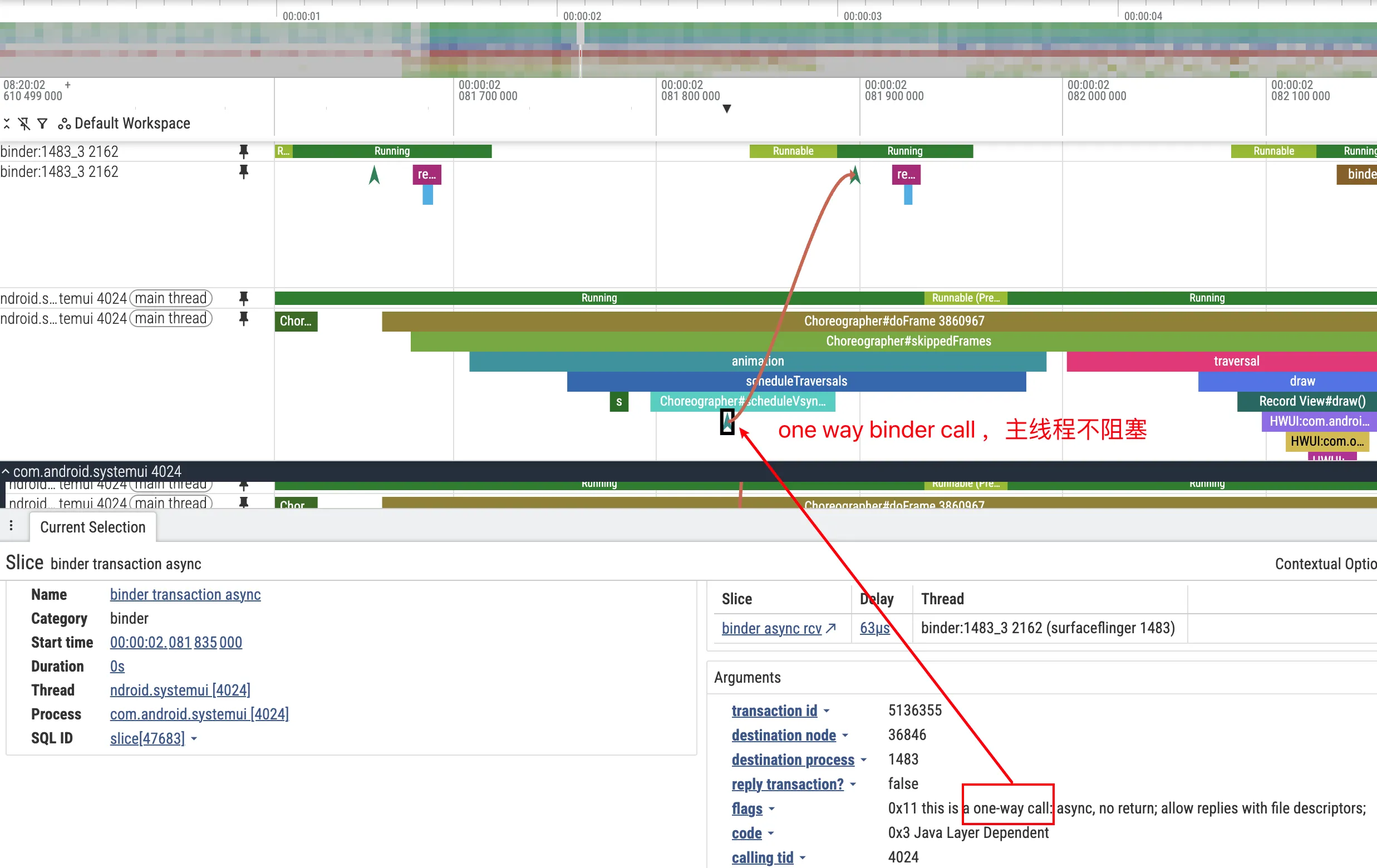Screen dimensions: 1377x868
Task: Click the pink traversal slice
Action: pyautogui.click(x=1235, y=361)
